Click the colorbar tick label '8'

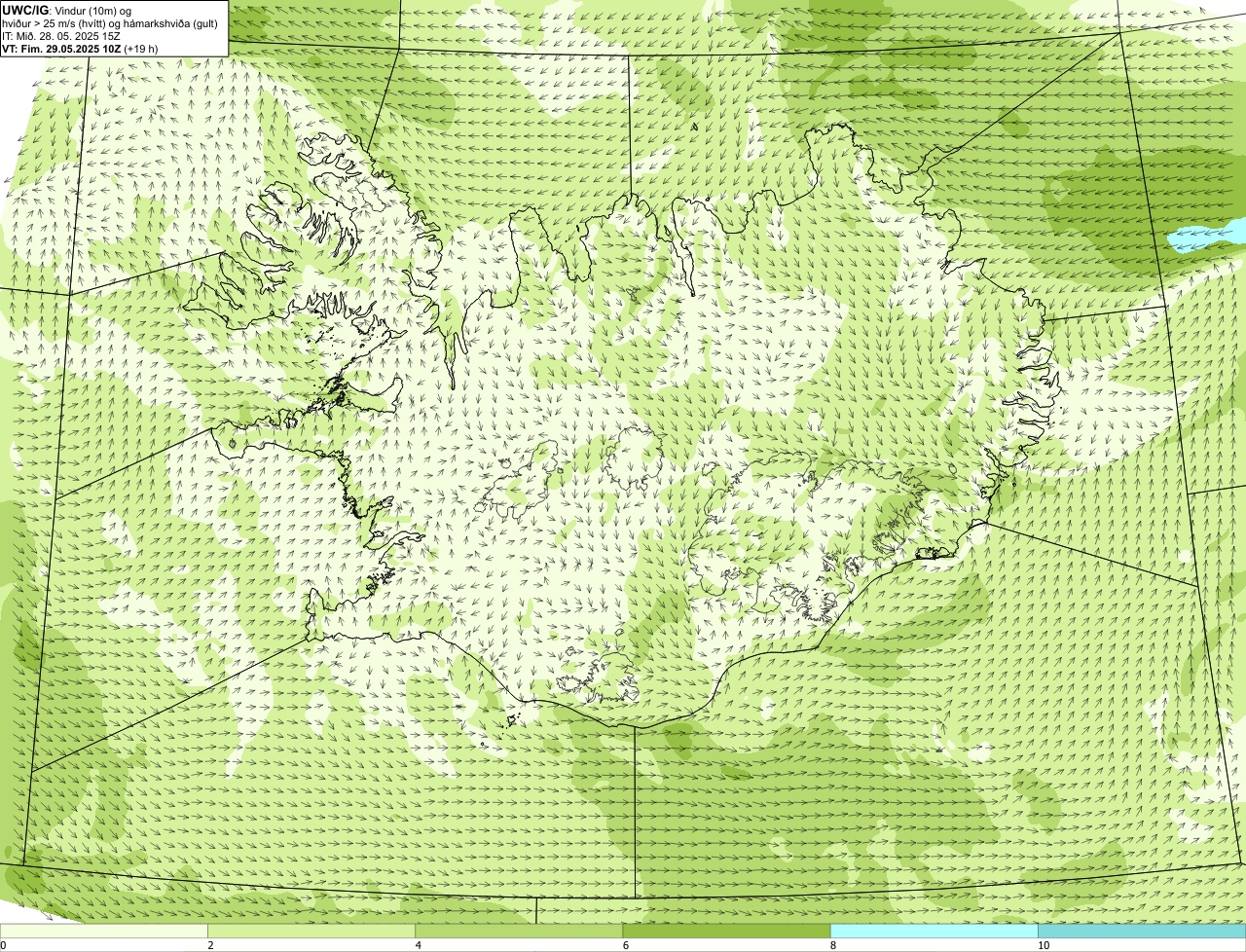pos(832,945)
